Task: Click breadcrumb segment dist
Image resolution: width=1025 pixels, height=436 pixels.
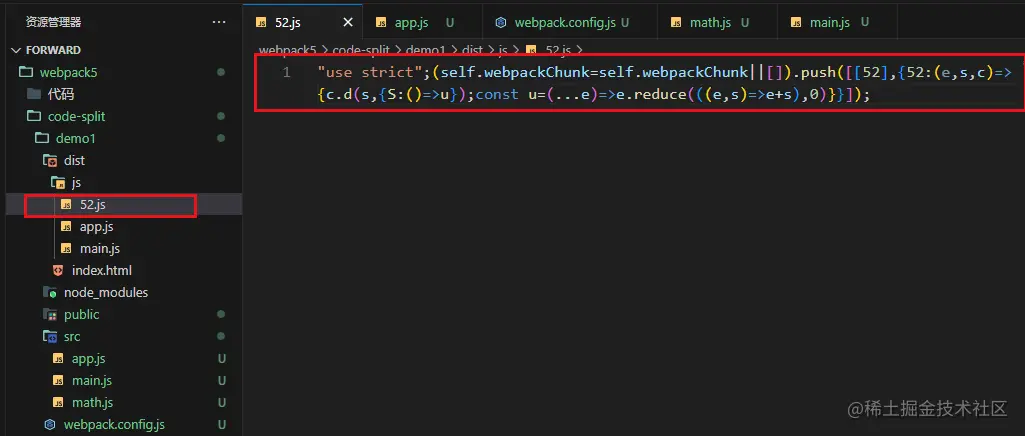Action: [x=471, y=50]
